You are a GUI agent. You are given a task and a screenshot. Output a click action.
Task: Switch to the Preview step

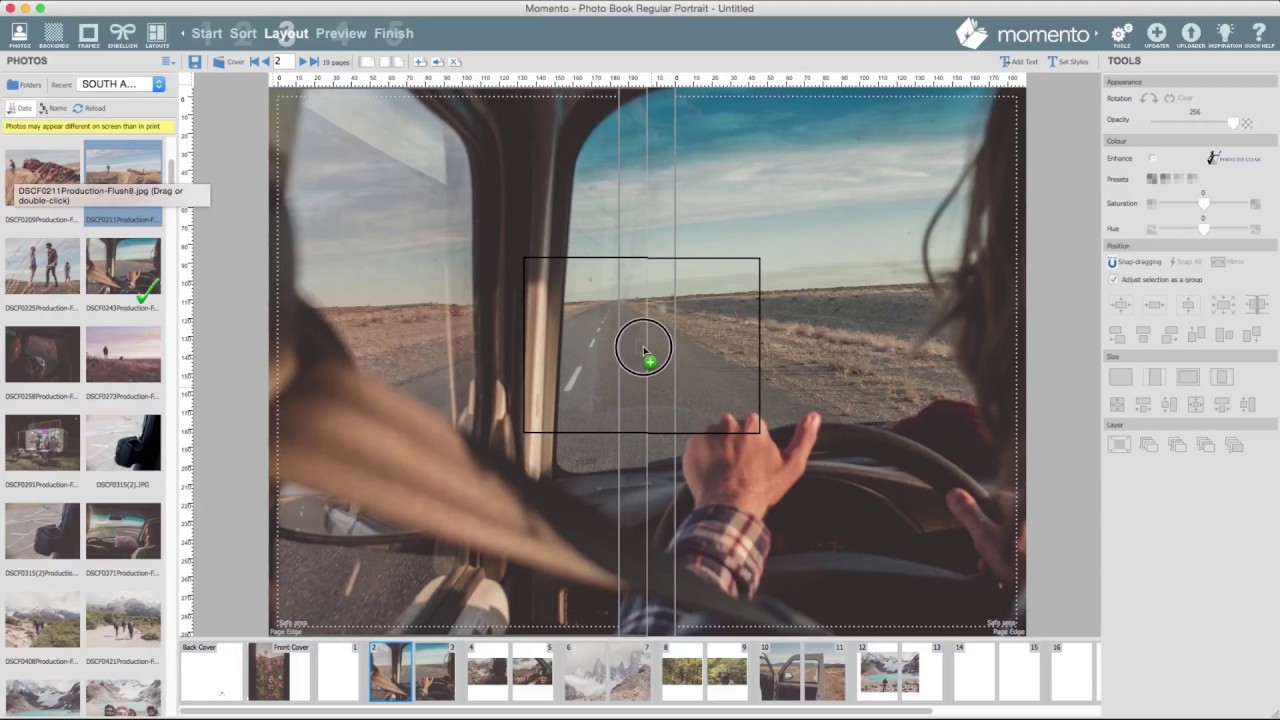pyautogui.click(x=341, y=33)
